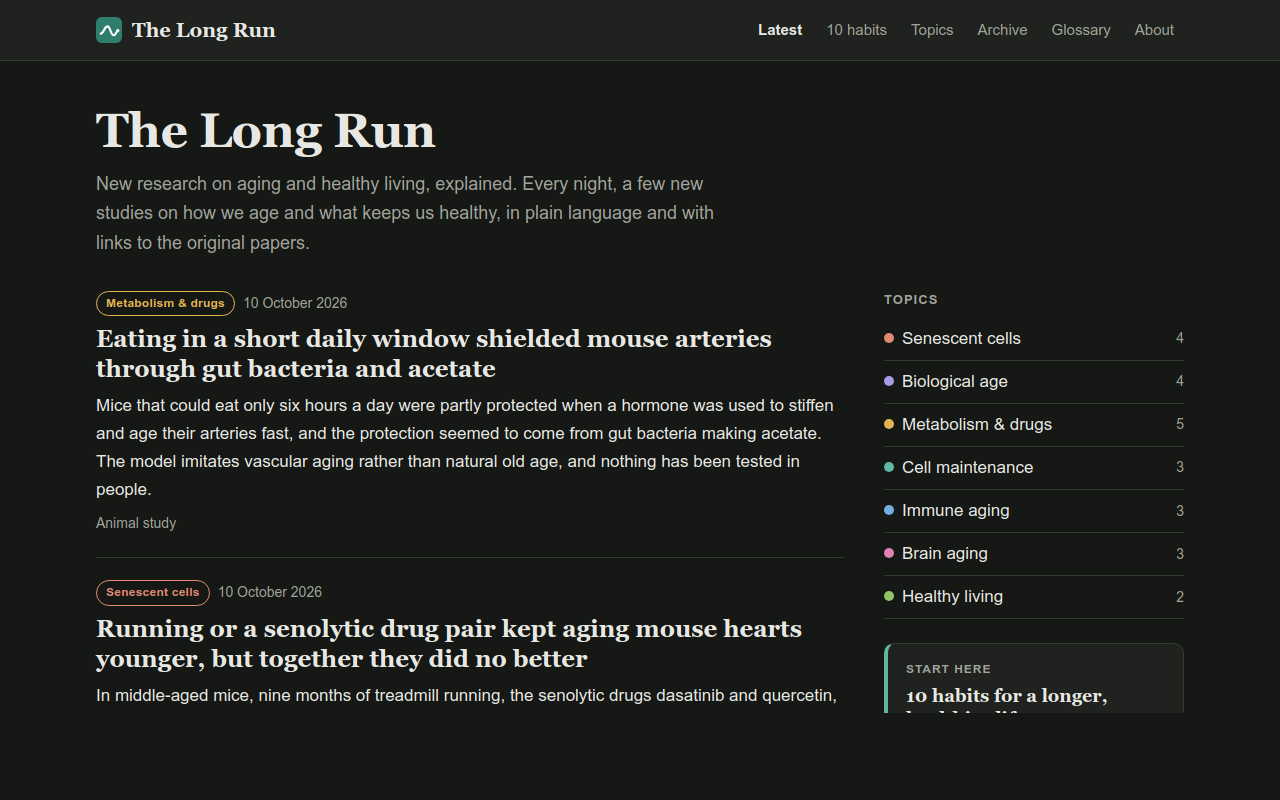Click the 'Animal study' label under the first article
This screenshot has width=1280, height=800.
tap(136, 523)
